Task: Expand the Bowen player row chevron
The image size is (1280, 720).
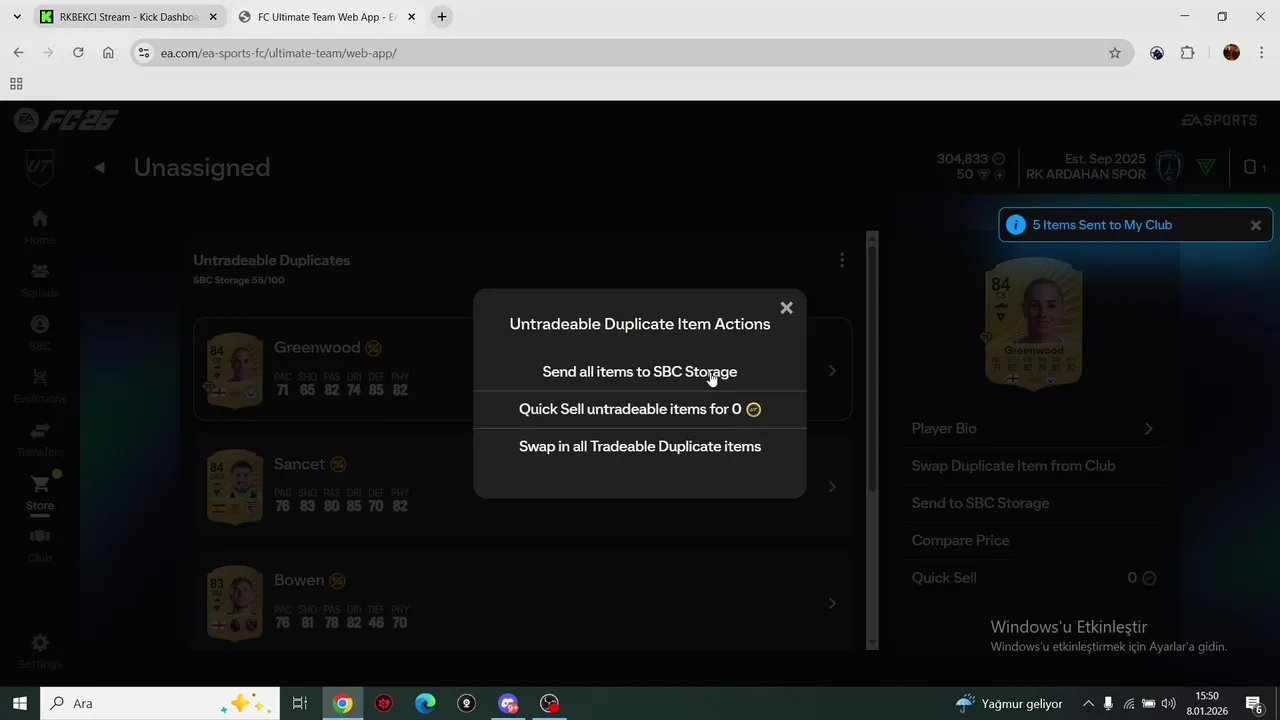Action: click(832, 603)
